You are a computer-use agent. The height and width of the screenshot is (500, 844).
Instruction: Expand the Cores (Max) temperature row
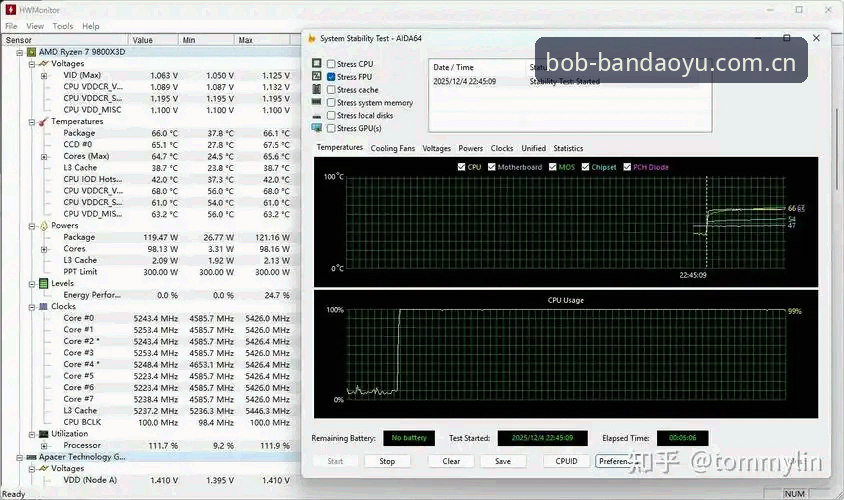coord(44,157)
